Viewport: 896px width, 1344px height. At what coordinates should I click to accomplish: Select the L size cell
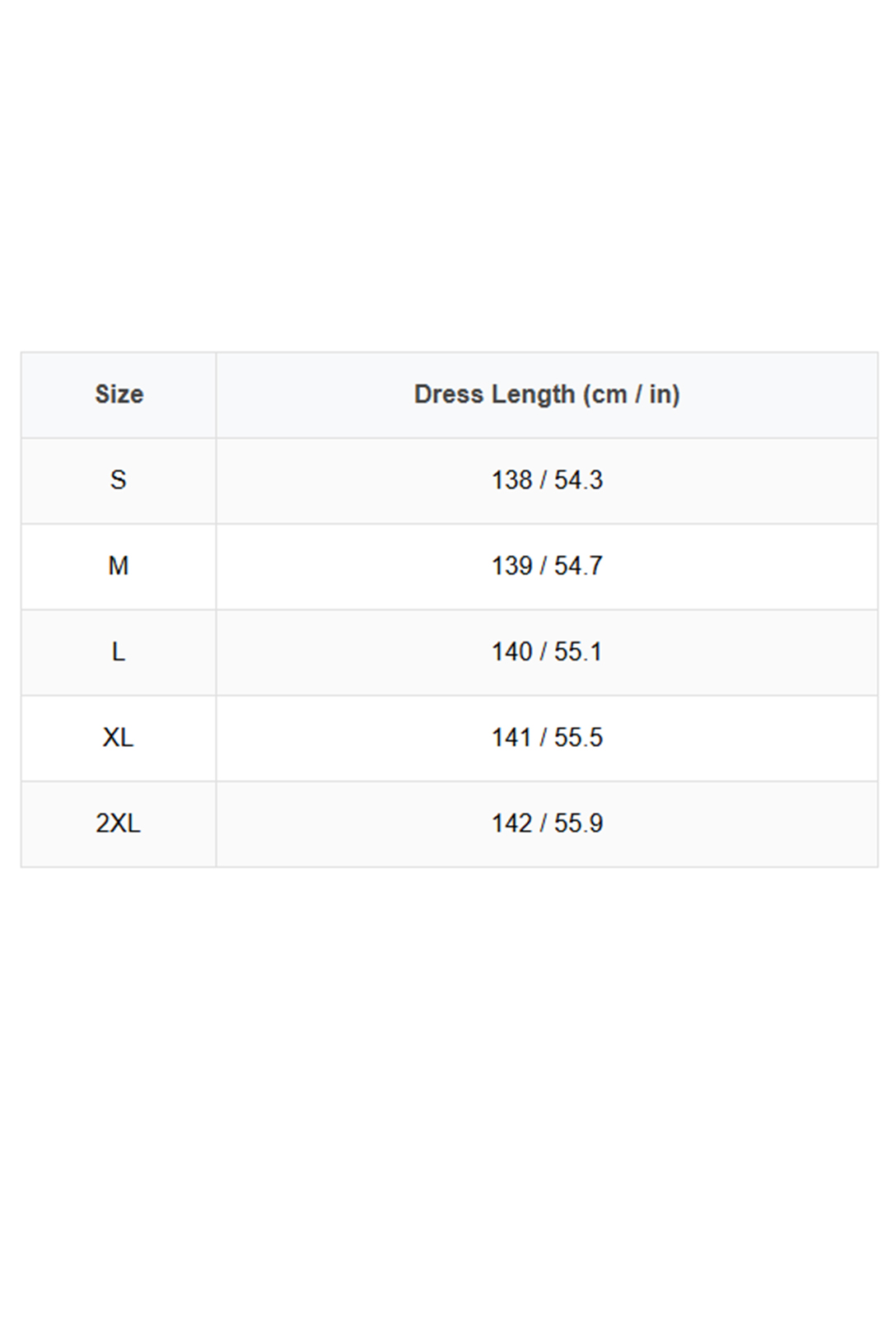pyautogui.click(x=119, y=652)
